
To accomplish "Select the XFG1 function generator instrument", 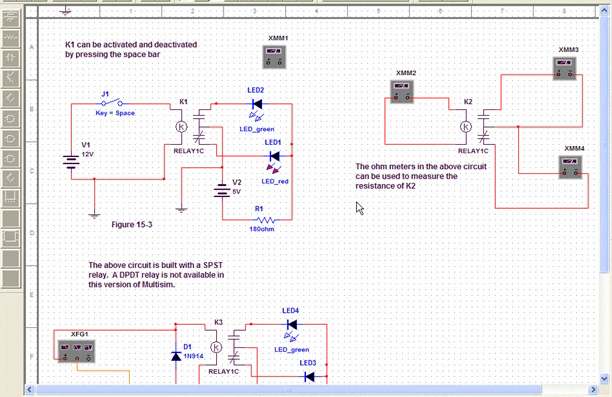I will pyautogui.click(x=76, y=351).
